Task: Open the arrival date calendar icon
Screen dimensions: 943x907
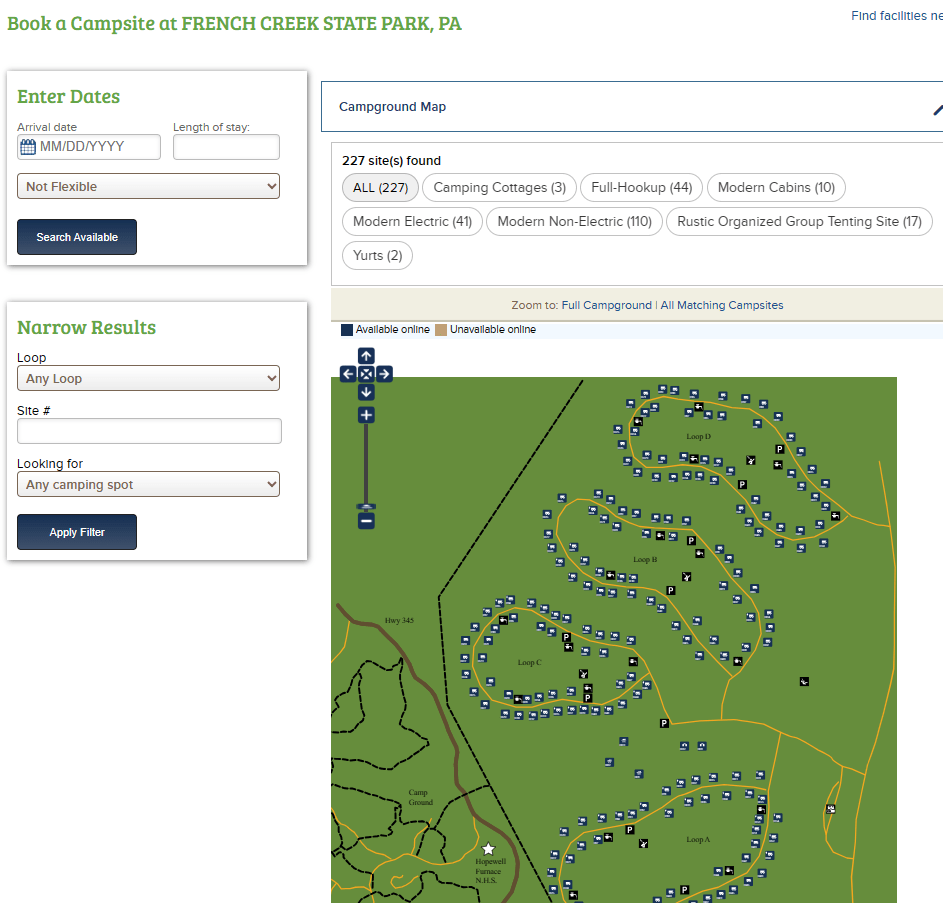Action: click(x=28, y=147)
